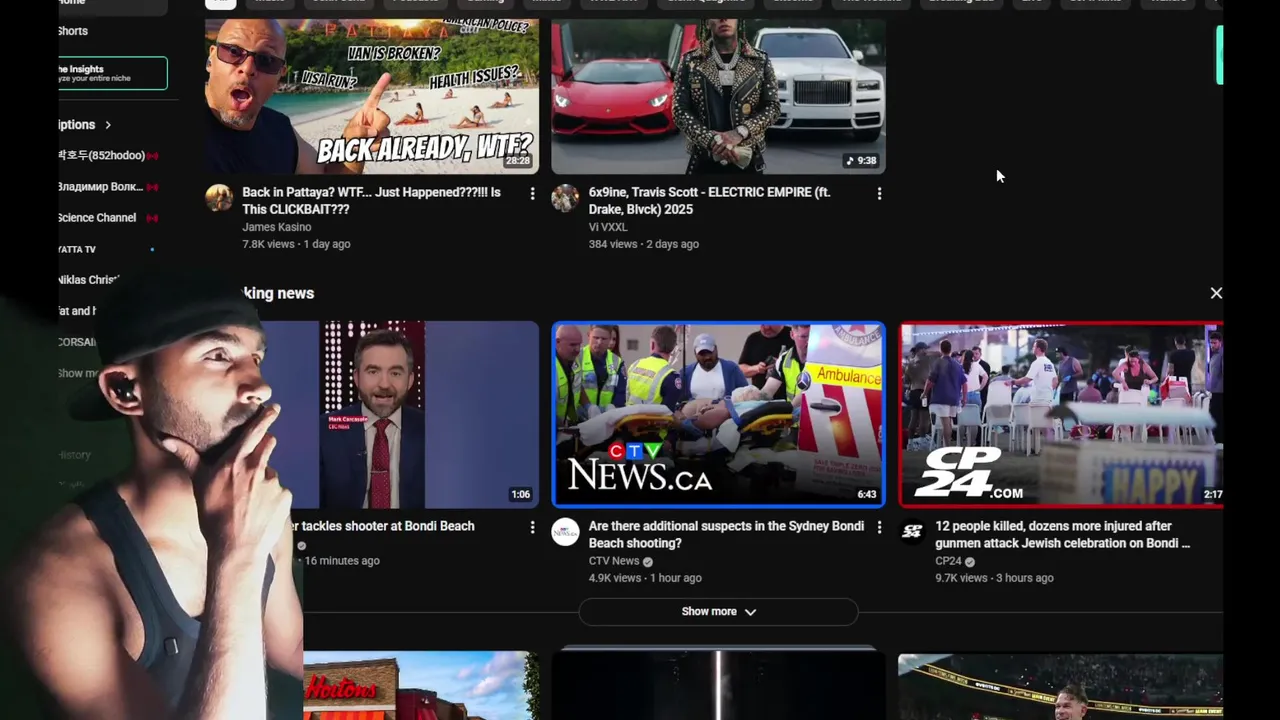Click 7.8K views · 1 day ago text
The width and height of the screenshot is (1280, 720).
[x=296, y=244]
